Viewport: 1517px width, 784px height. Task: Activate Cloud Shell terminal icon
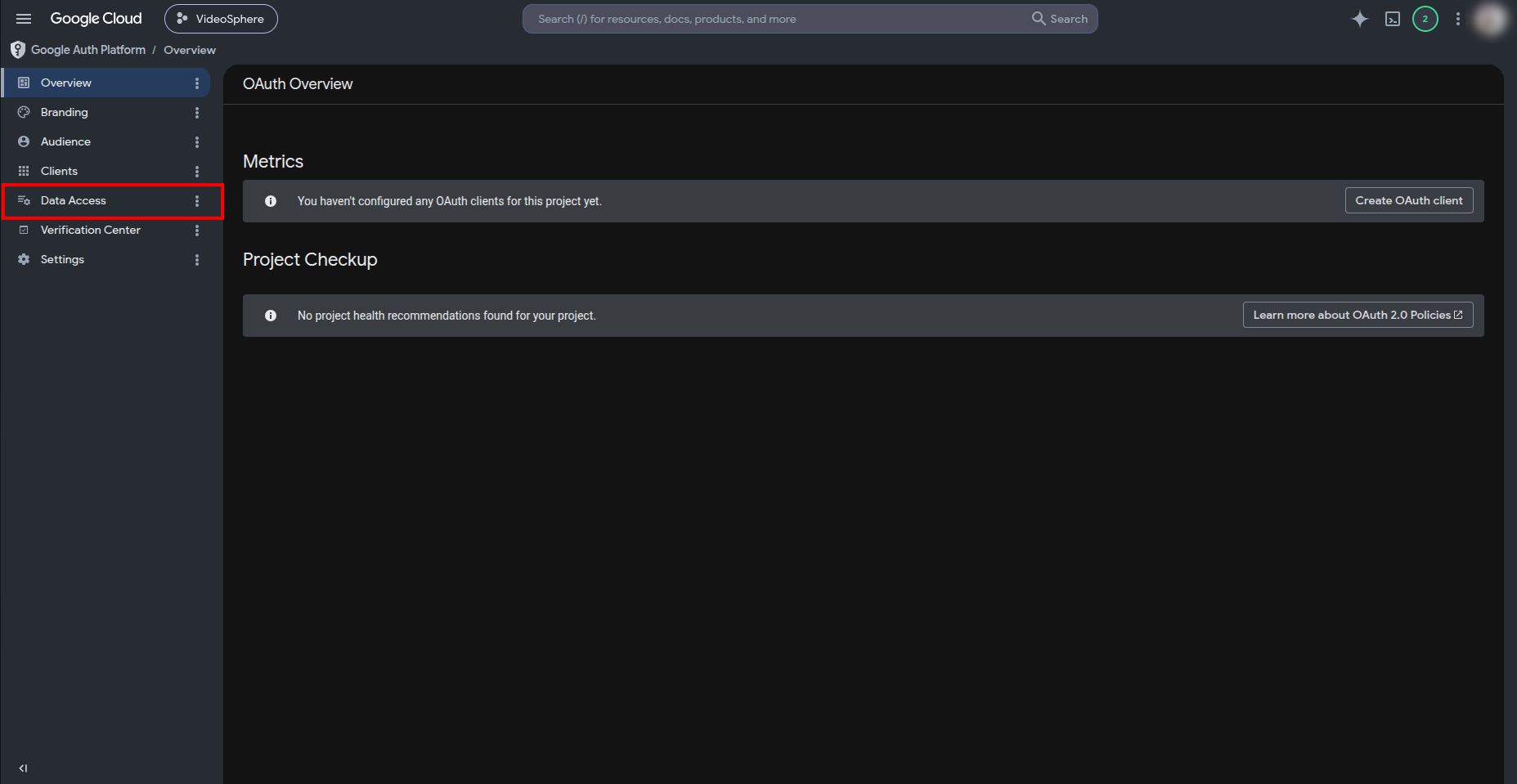coord(1393,19)
